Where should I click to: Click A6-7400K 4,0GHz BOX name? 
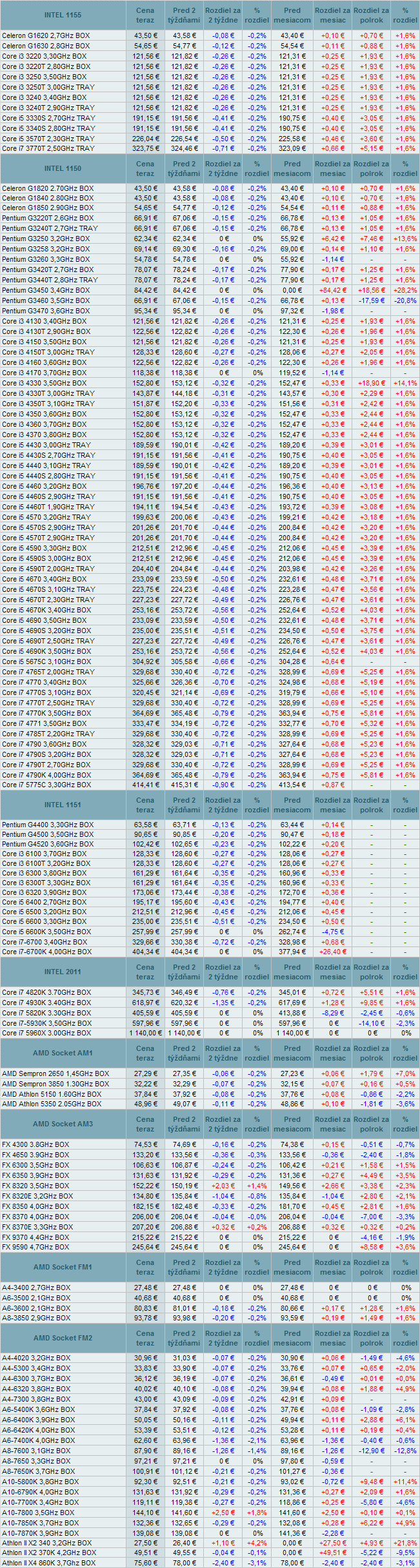point(38,1440)
